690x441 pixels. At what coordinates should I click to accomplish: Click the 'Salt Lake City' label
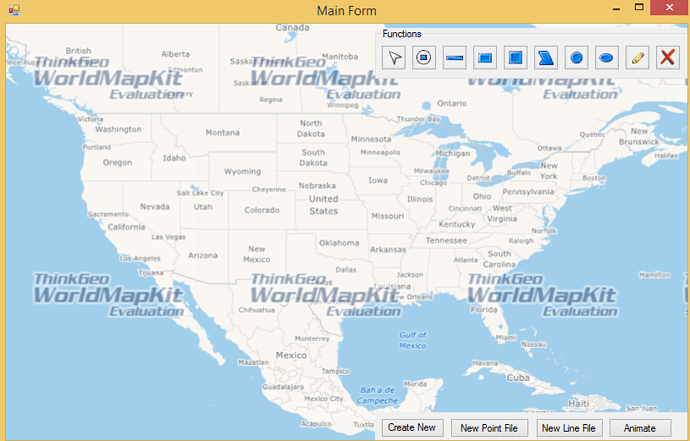pyautogui.click(x=200, y=193)
